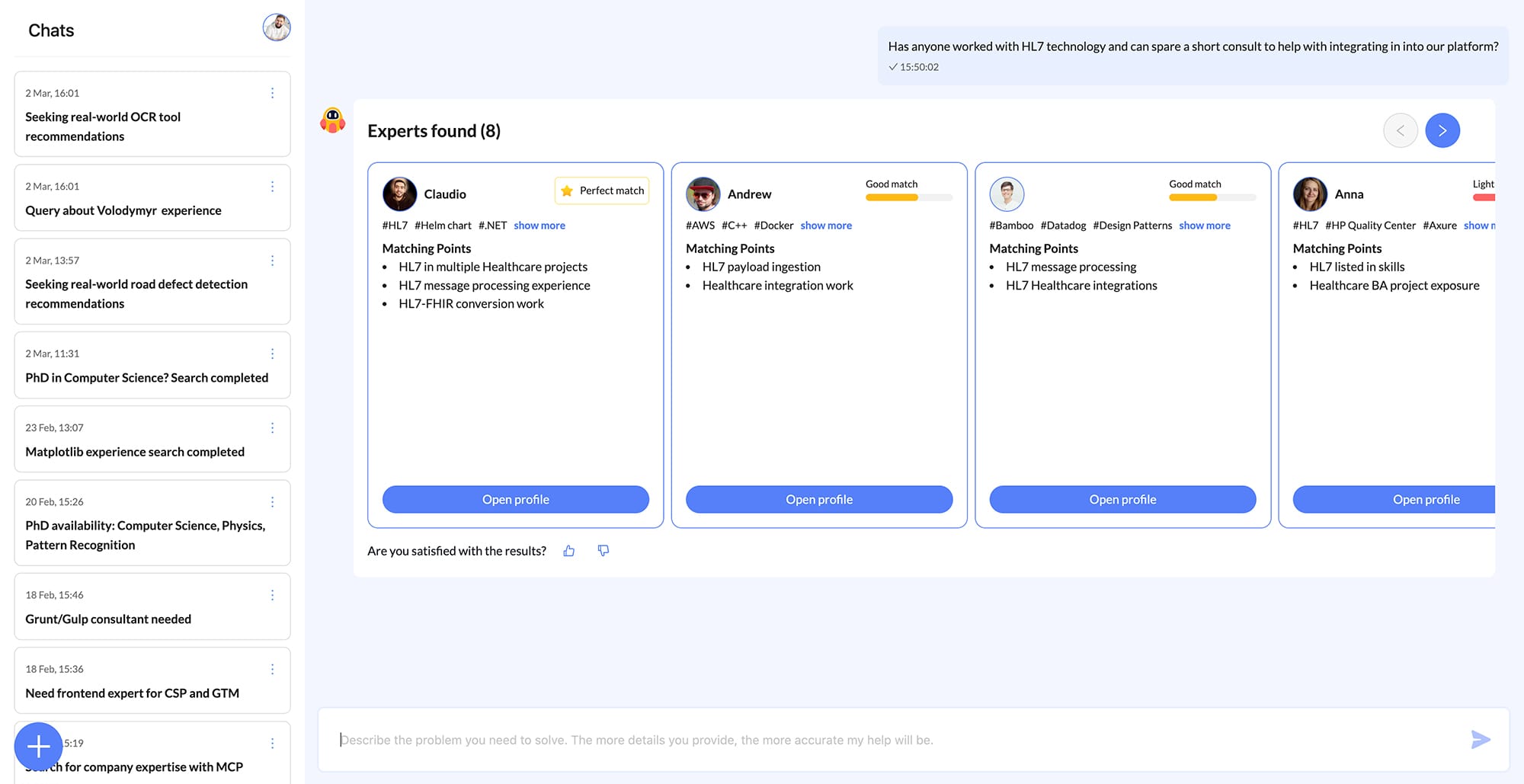Give a thumbs up on the search results
This screenshot has width=1524, height=784.
568,550
